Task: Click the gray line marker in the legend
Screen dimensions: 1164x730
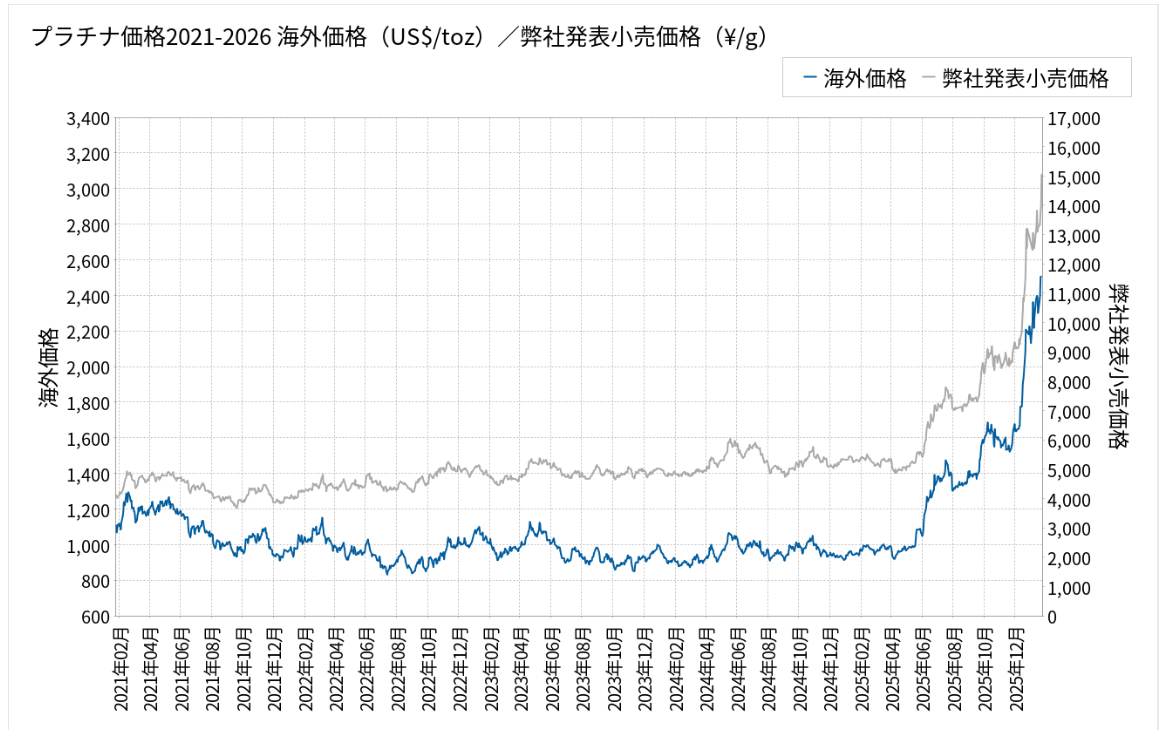Action: [x=927, y=79]
